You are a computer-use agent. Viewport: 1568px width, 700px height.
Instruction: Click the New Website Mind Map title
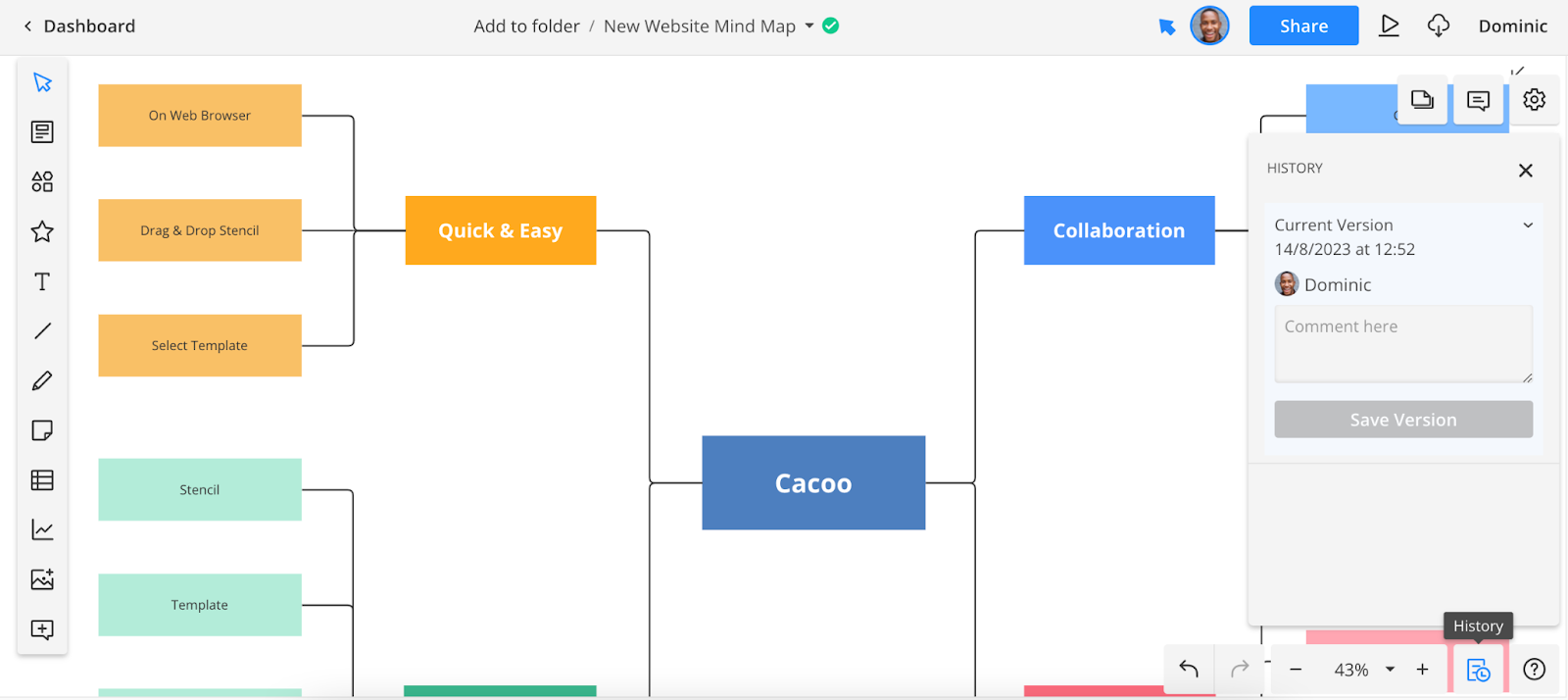[700, 26]
